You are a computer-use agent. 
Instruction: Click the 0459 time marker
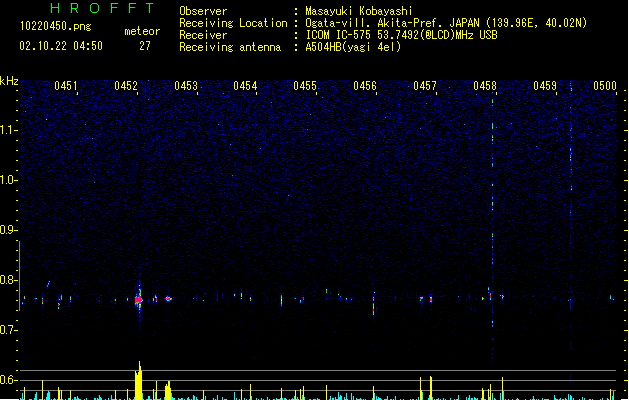545,86
